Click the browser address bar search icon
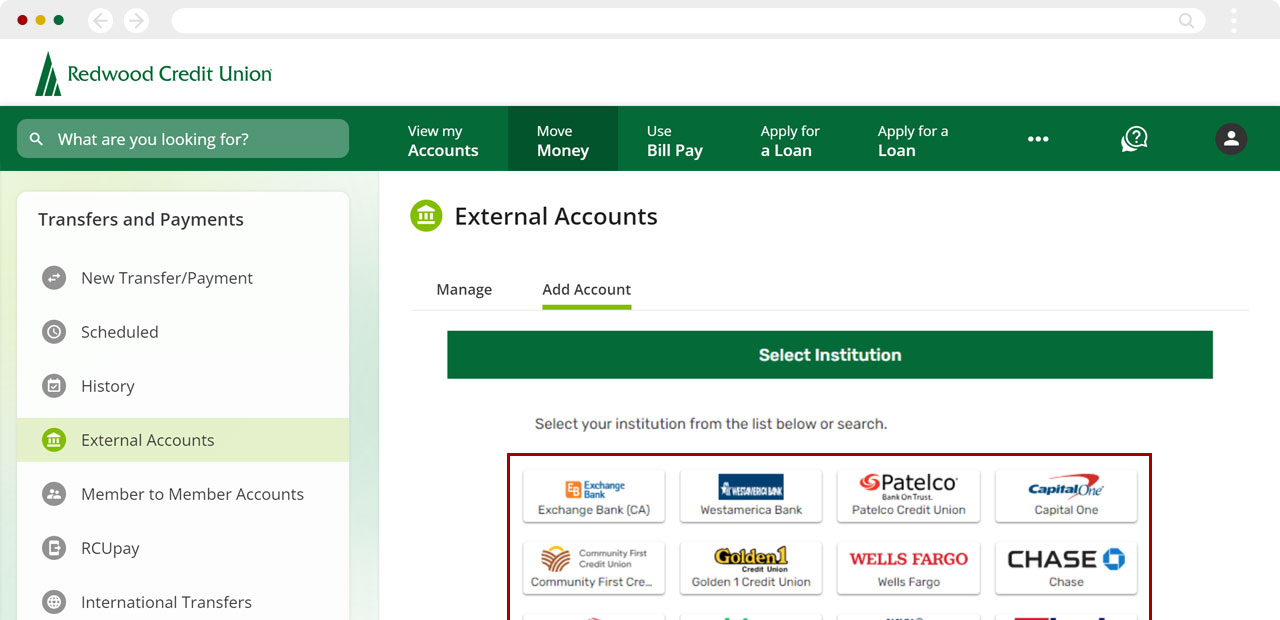 click(x=1186, y=20)
